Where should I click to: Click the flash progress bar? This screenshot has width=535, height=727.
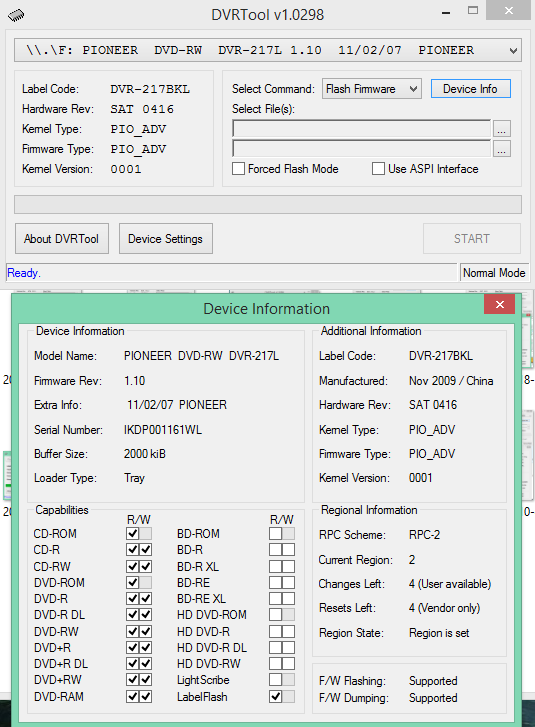click(268, 204)
